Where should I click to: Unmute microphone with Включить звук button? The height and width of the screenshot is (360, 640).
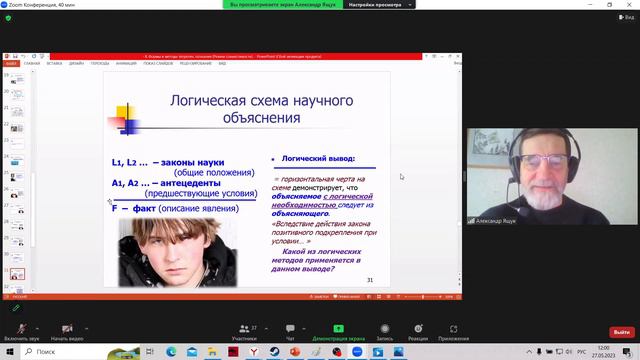tap(22, 332)
